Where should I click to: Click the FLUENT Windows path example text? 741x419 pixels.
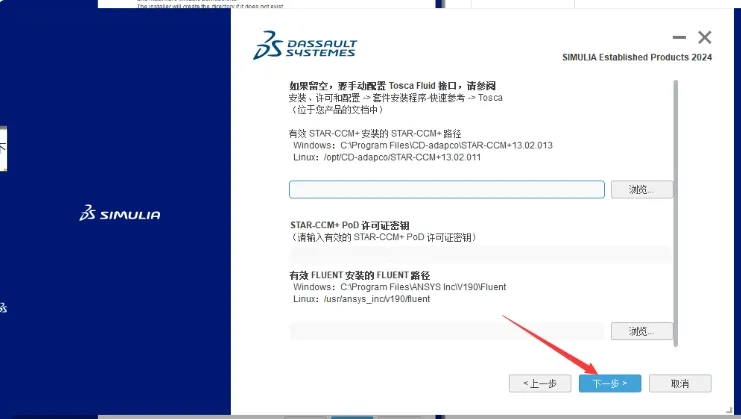coord(399,287)
